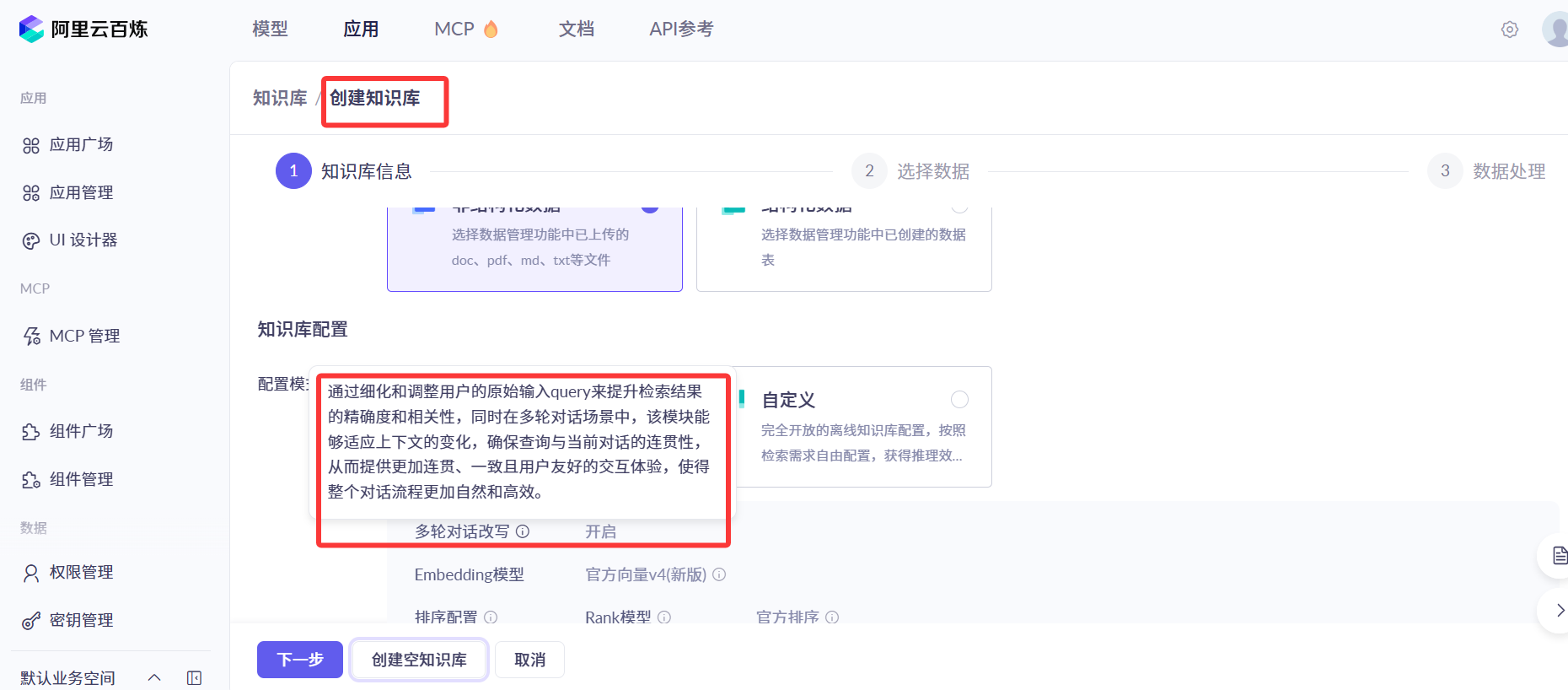The width and height of the screenshot is (1568, 690).
Task: Open MCP 管理 in sidebar
Action: click(84, 336)
